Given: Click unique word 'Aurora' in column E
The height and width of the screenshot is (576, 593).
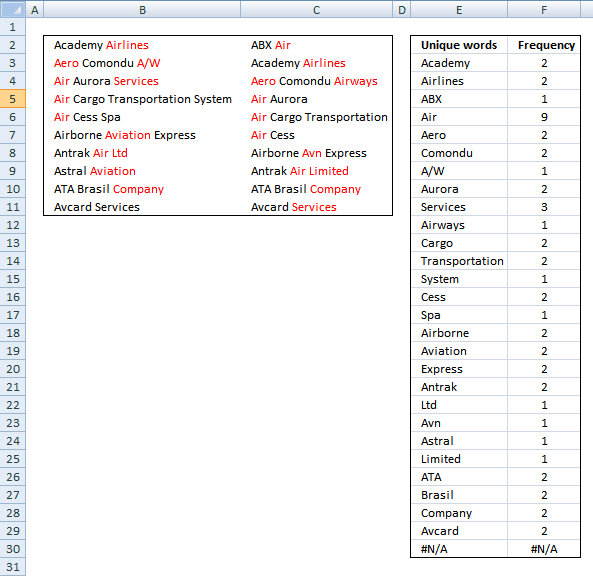Looking at the screenshot, I should [459, 189].
